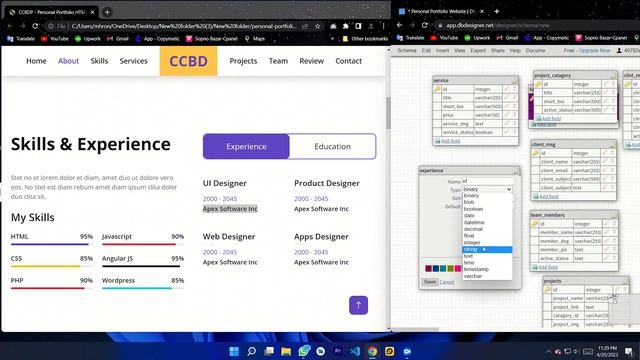This screenshot has height=360, width=640.
Task: Reload the portfolio page in left browser
Action: click(35, 26)
